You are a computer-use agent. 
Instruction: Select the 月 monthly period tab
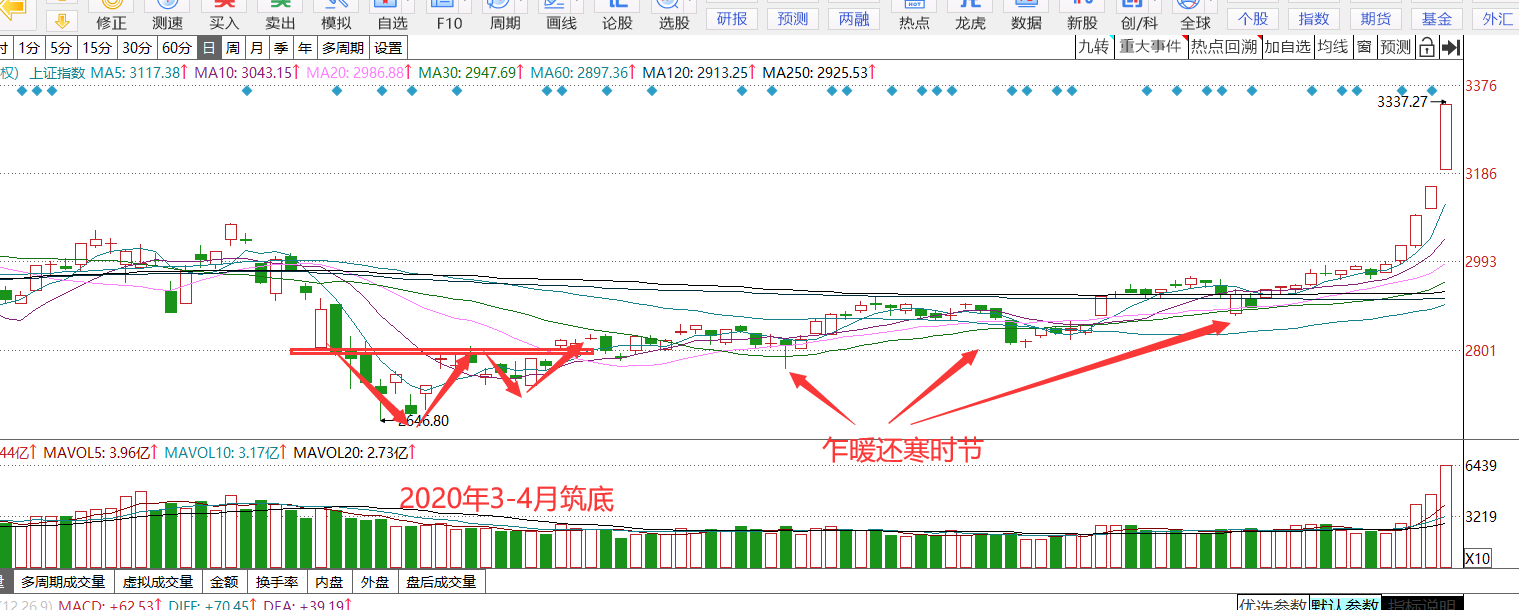(257, 47)
